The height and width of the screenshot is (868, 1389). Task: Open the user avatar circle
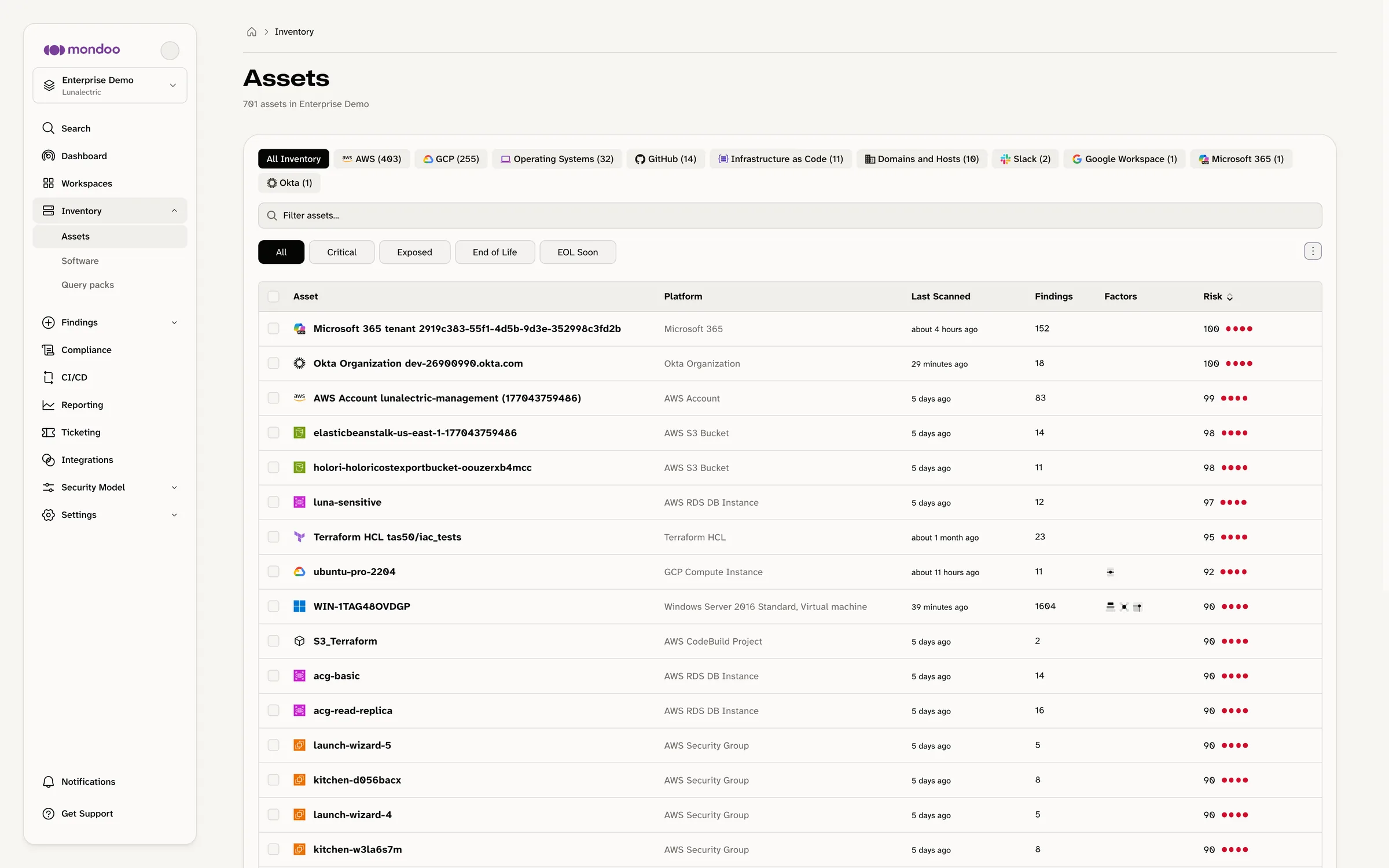(x=170, y=50)
